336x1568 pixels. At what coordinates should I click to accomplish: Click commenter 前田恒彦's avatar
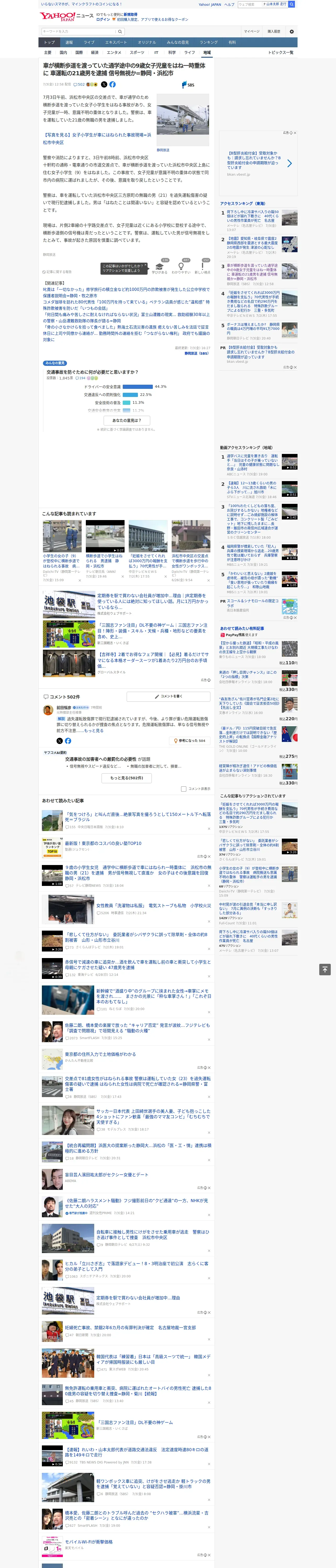[48, 710]
